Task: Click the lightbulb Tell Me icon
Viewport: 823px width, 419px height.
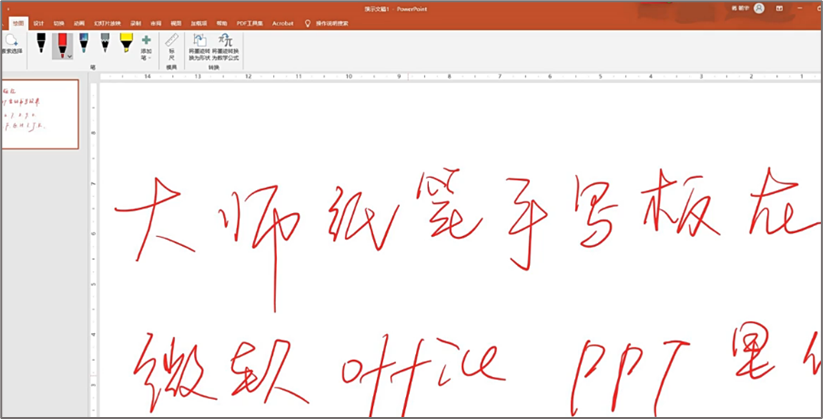Action: (308, 24)
